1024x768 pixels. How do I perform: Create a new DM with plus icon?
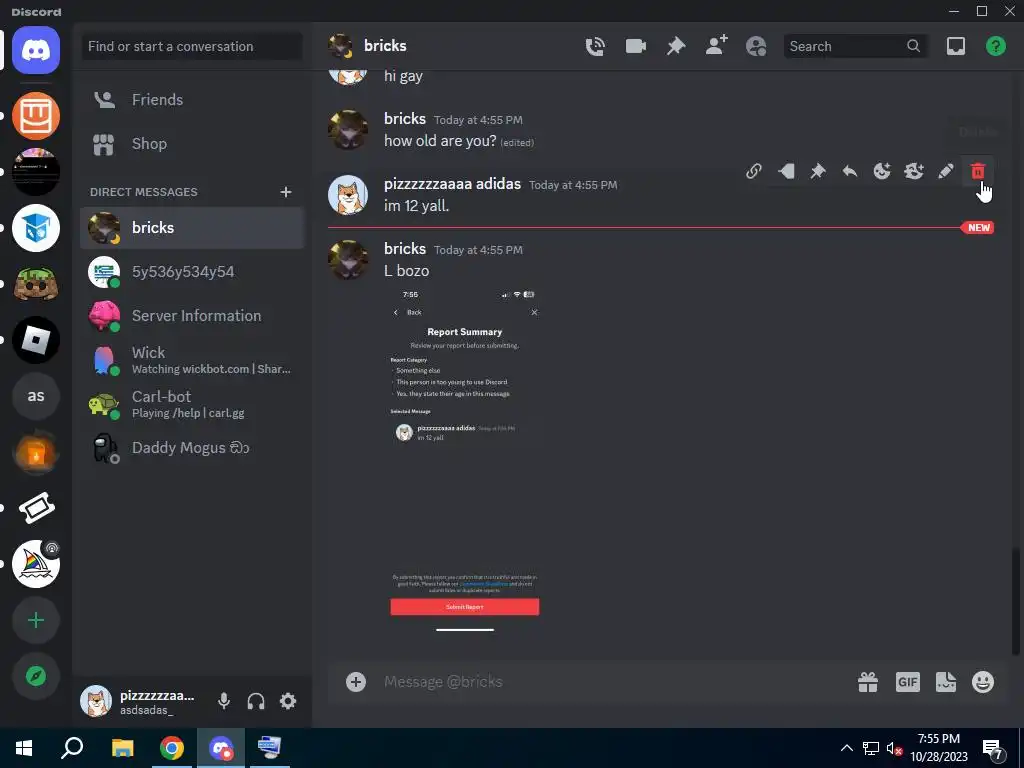[285, 192]
